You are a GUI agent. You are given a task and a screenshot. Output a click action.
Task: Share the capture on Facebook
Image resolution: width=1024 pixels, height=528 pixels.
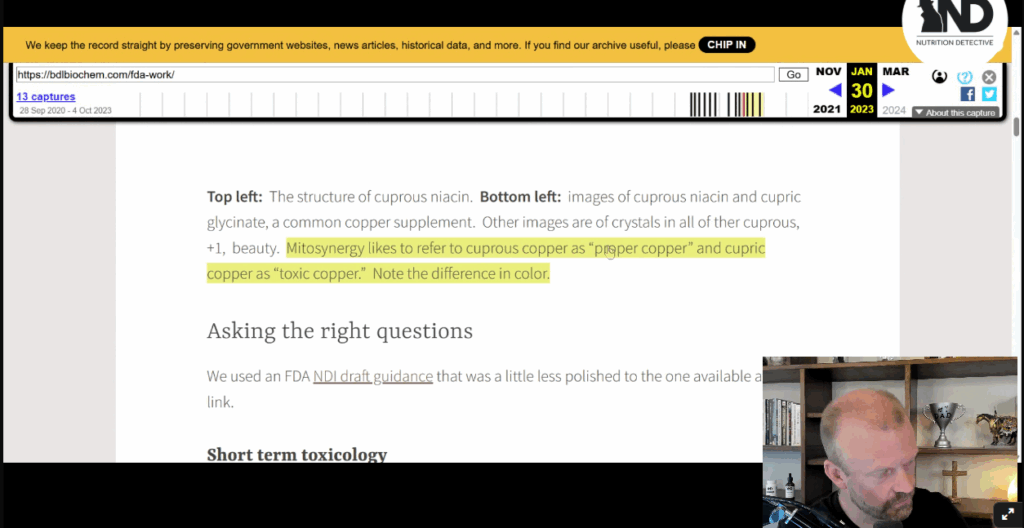pyautogui.click(x=967, y=94)
